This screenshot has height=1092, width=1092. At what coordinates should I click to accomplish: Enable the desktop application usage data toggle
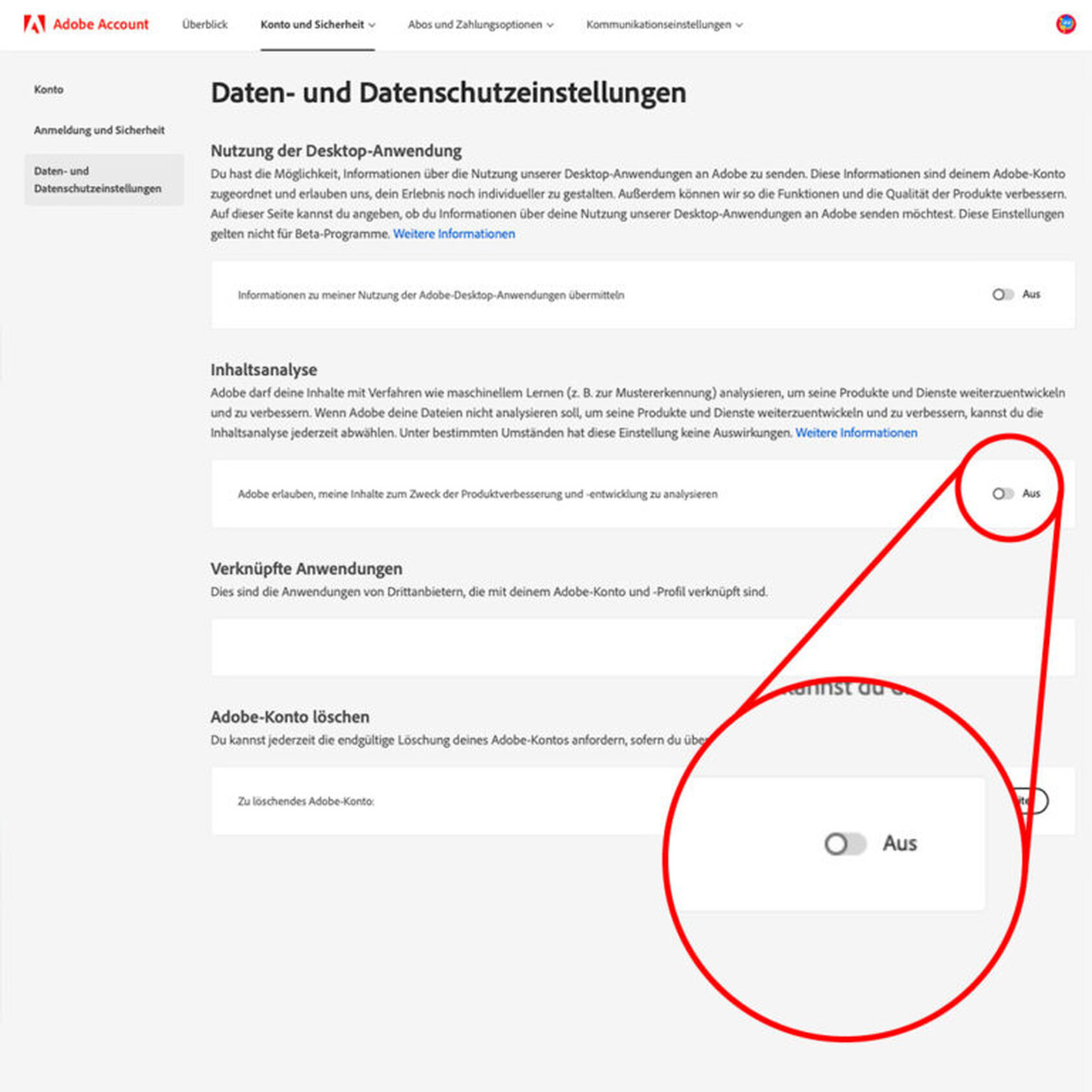[x=1002, y=294]
